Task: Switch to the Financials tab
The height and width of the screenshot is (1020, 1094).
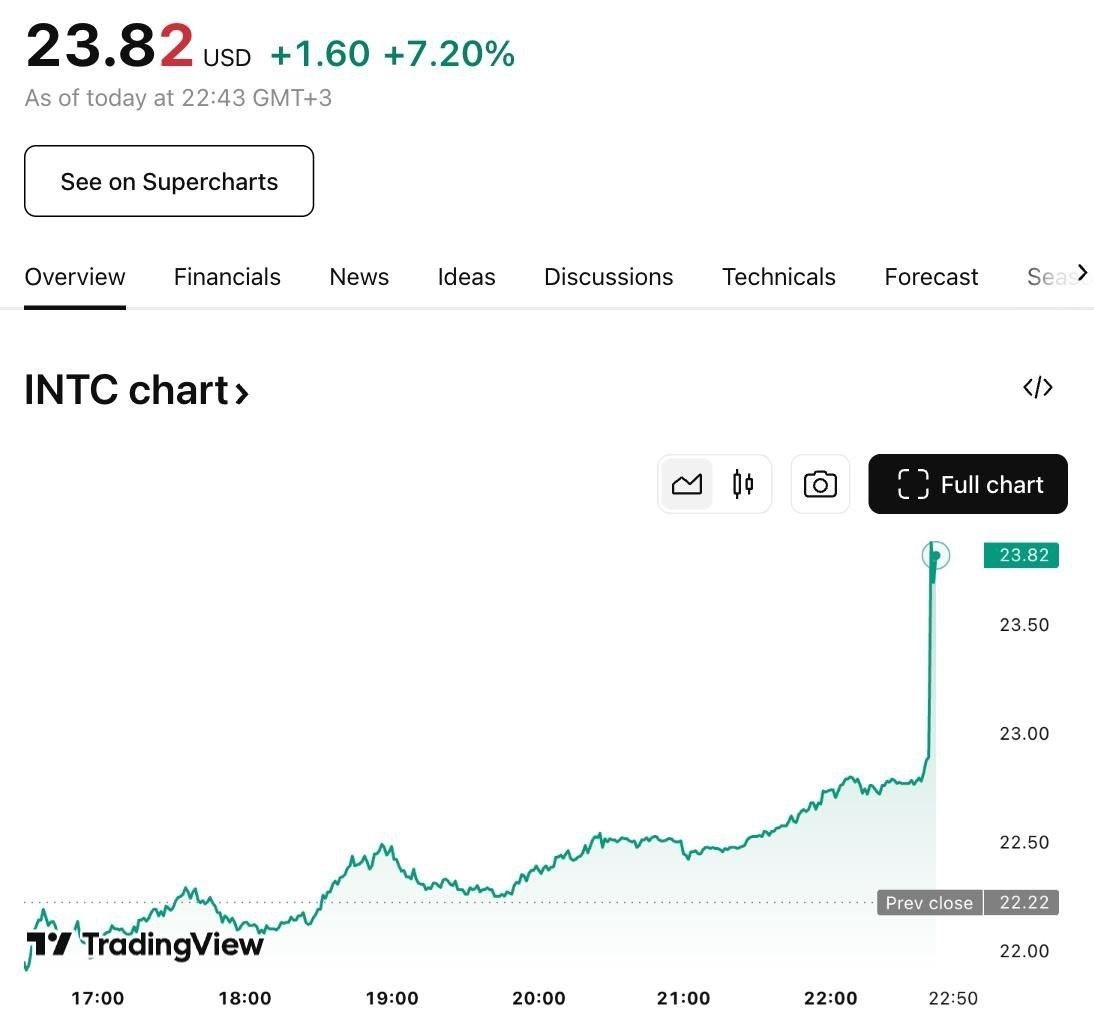Action: pos(227,277)
